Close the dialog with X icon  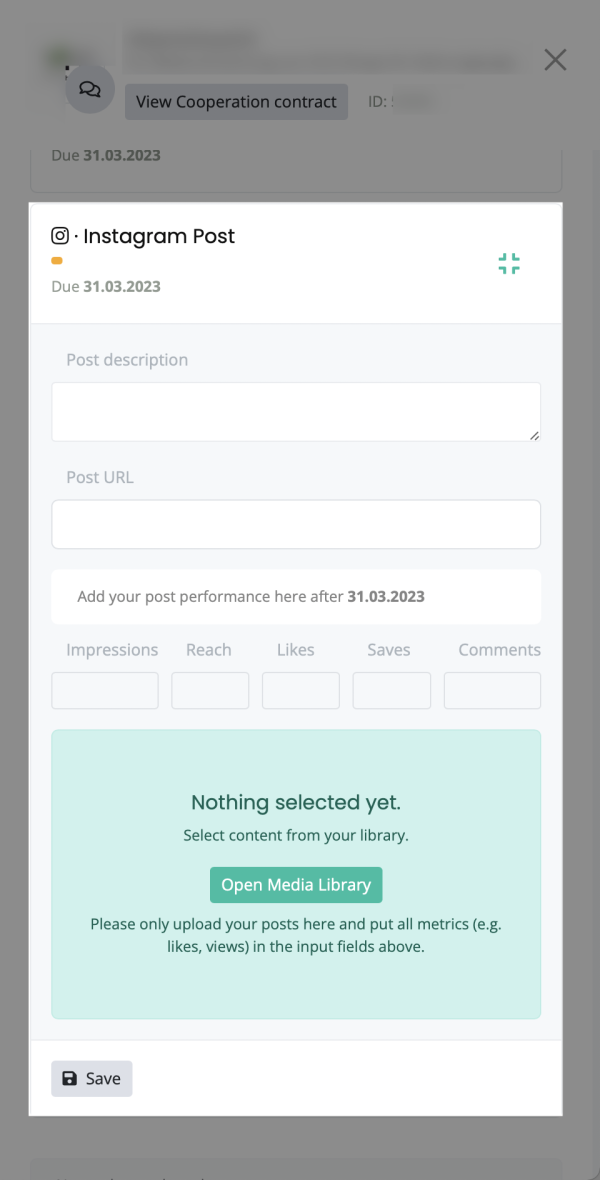pyautogui.click(x=555, y=59)
